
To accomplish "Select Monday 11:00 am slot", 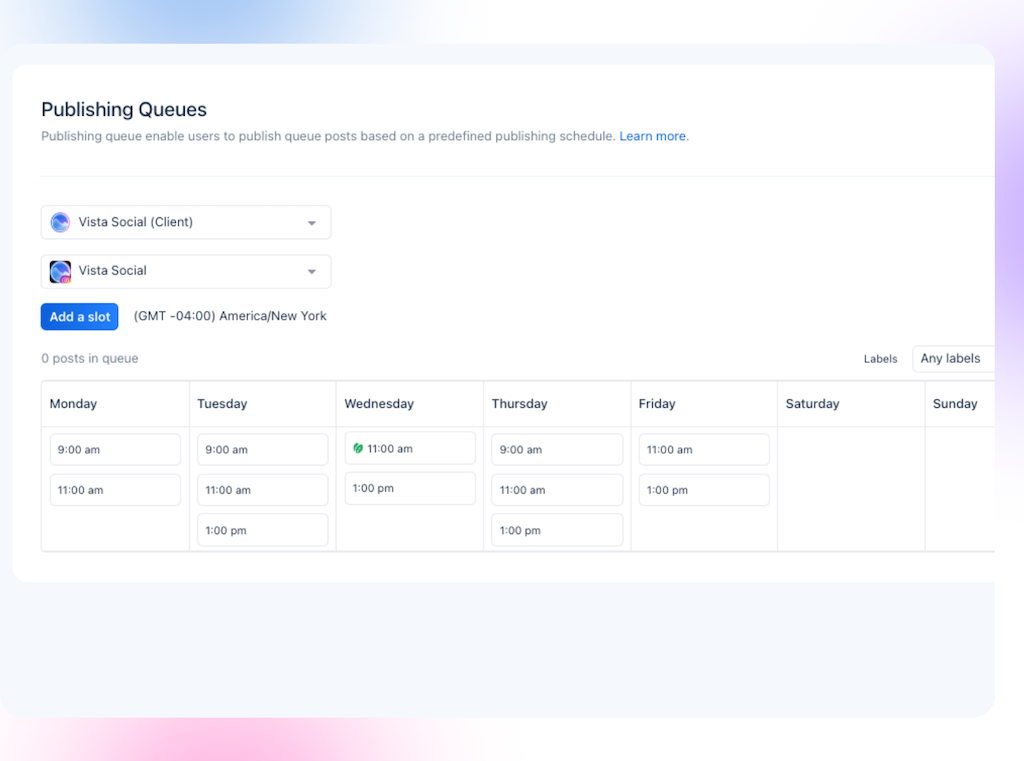I will [115, 490].
